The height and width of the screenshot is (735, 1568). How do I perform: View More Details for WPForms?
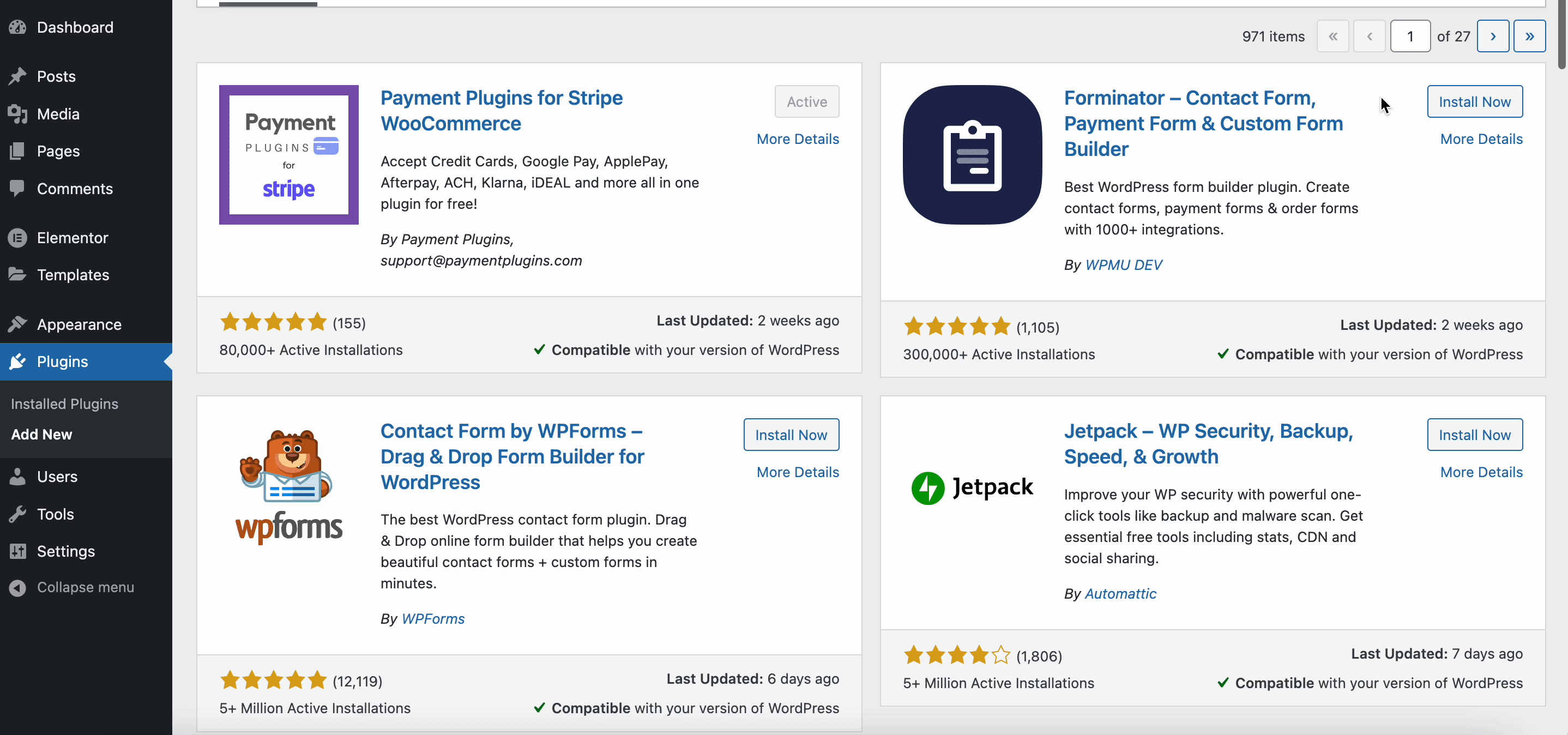[798, 472]
